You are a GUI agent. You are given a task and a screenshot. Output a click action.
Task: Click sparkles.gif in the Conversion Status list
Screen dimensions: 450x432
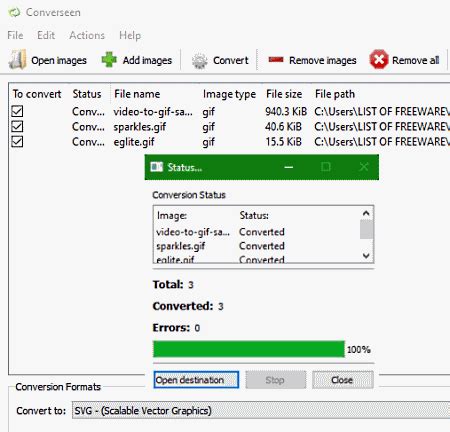pos(180,246)
